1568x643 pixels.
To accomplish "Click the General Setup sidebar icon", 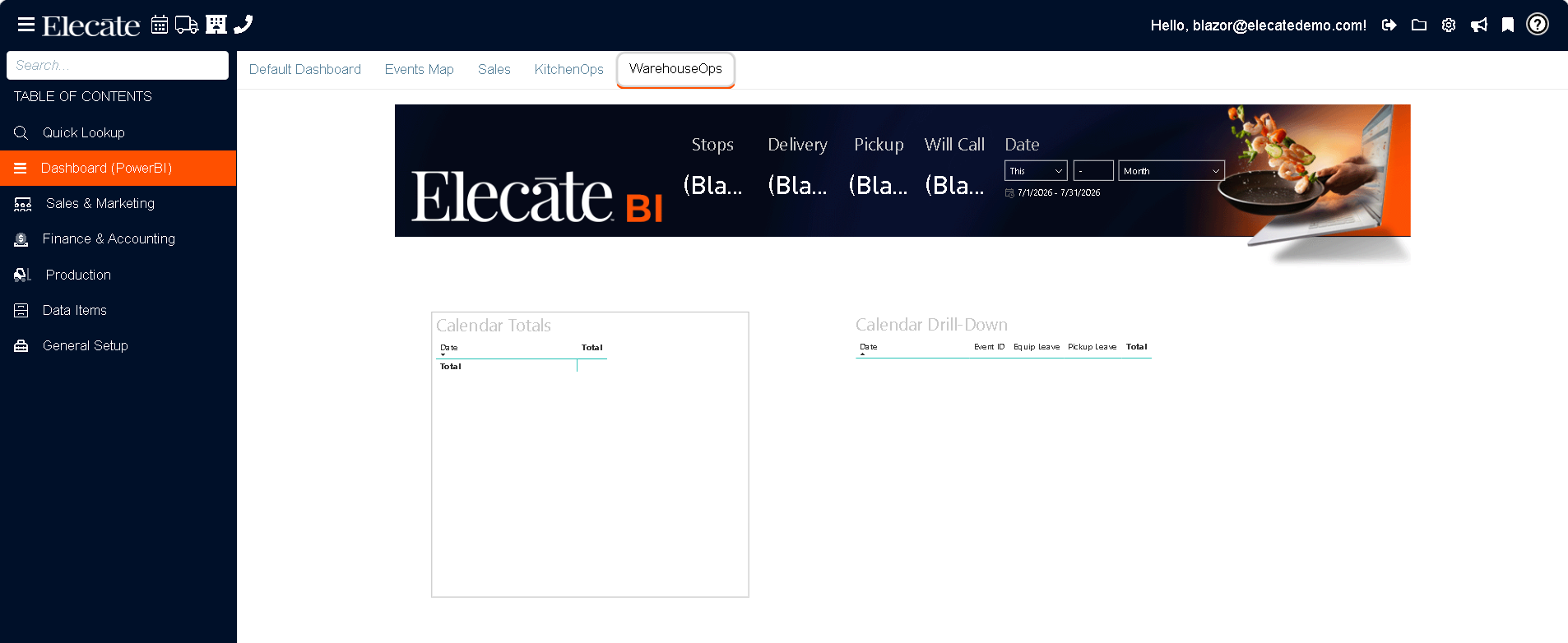I will tap(21, 345).
